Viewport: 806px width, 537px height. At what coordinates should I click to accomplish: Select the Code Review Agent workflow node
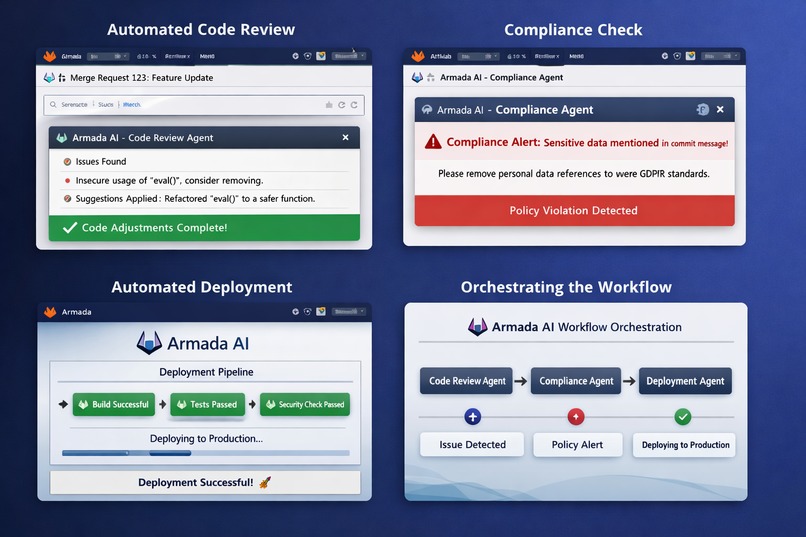[x=466, y=381]
